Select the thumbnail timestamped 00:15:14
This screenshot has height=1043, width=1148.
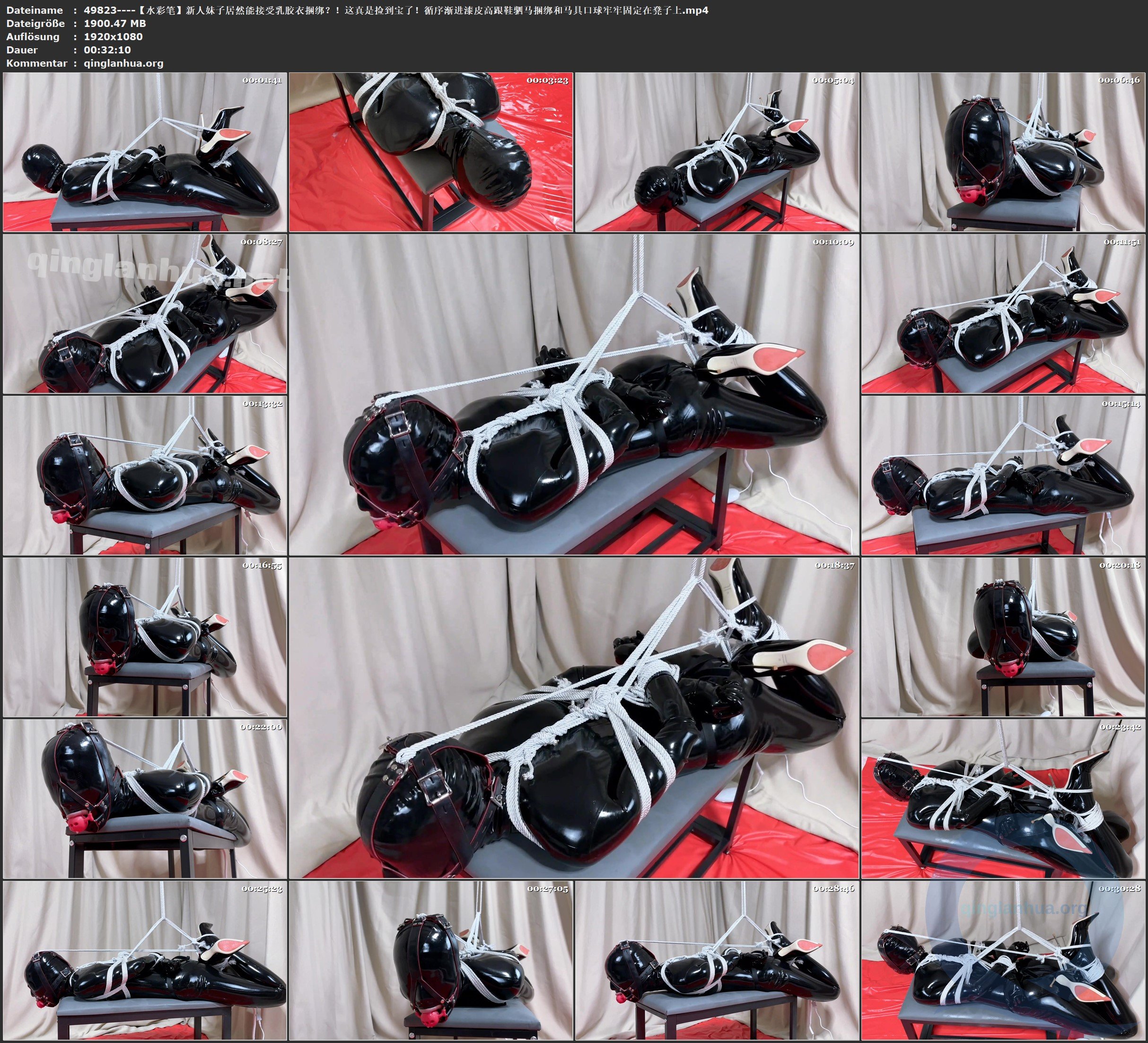1003,475
